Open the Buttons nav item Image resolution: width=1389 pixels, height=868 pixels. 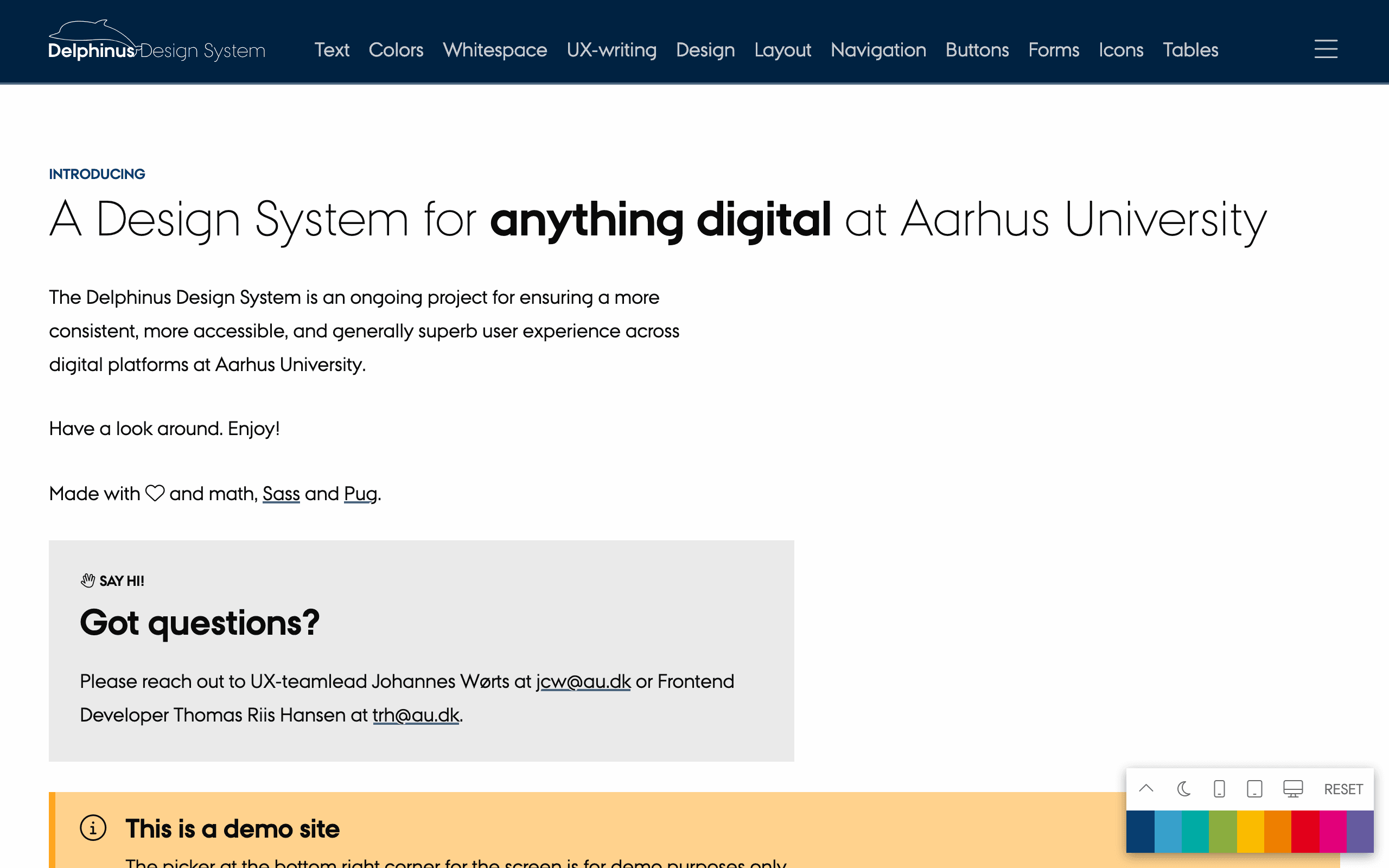coord(977,50)
